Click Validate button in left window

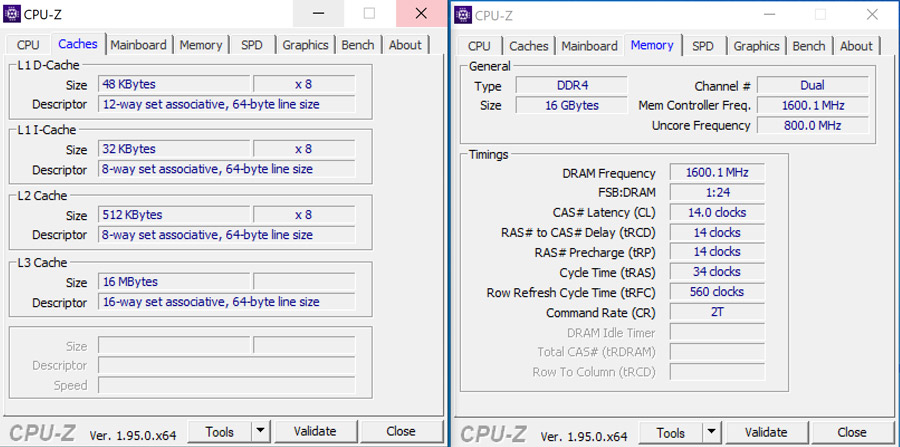click(x=315, y=432)
